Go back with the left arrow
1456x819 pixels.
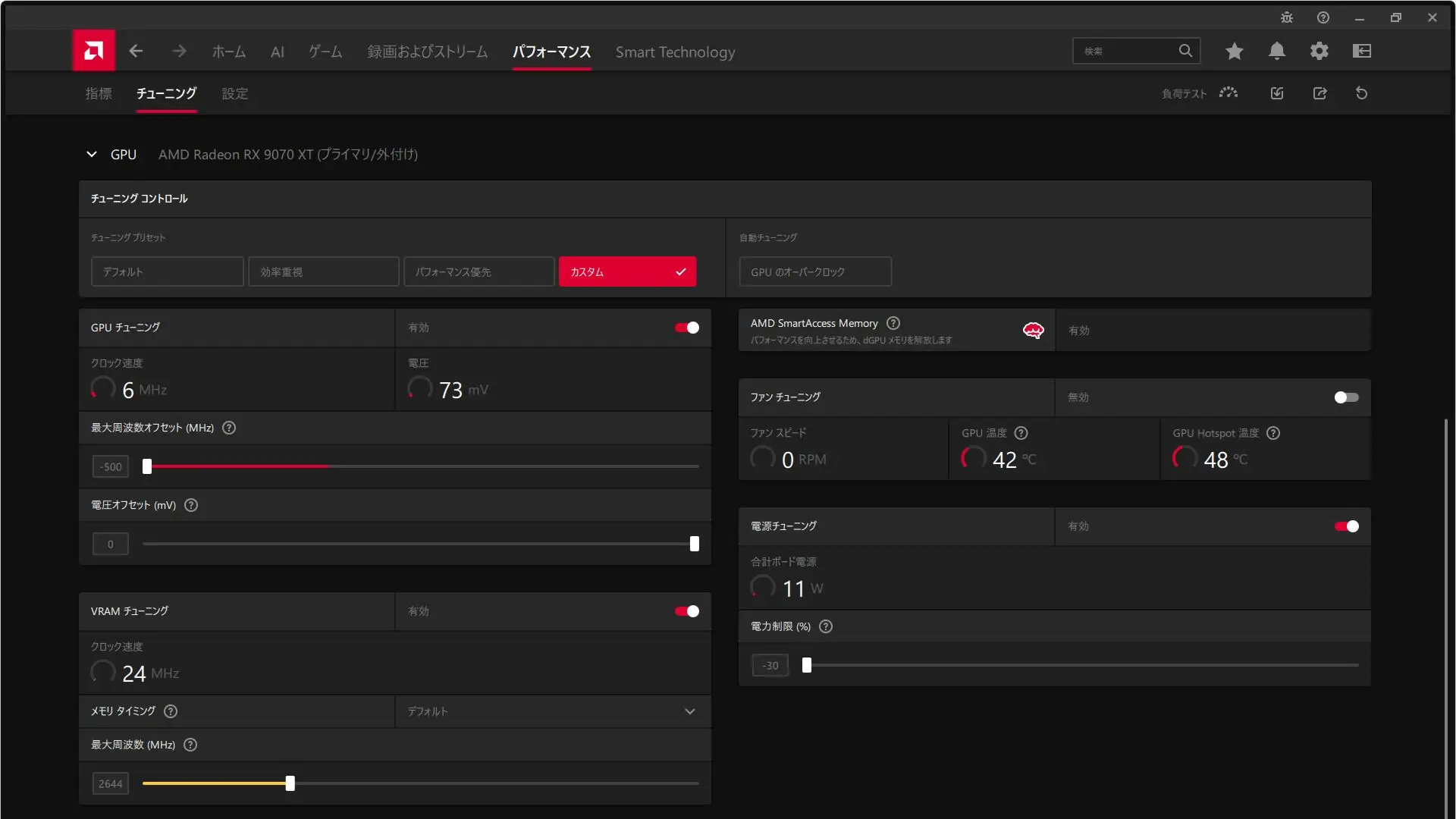click(x=136, y=51)
